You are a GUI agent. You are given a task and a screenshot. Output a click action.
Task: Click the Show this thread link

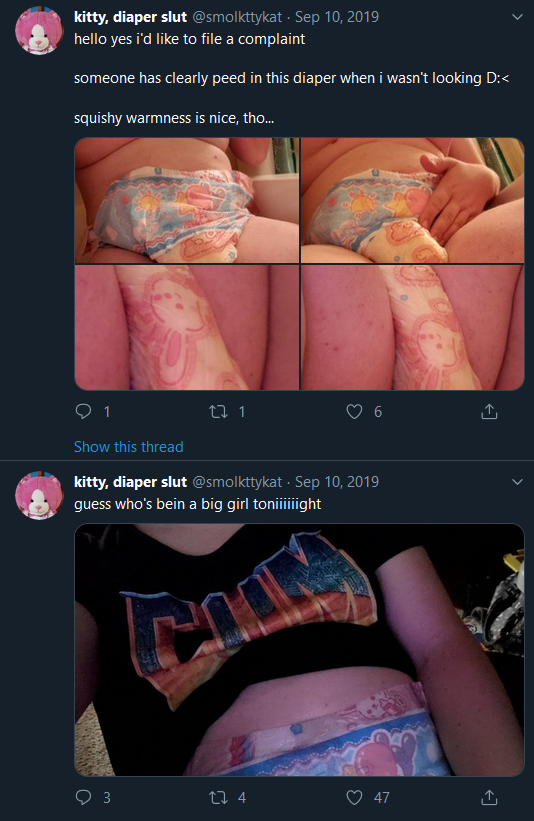[x=129, y=447]
